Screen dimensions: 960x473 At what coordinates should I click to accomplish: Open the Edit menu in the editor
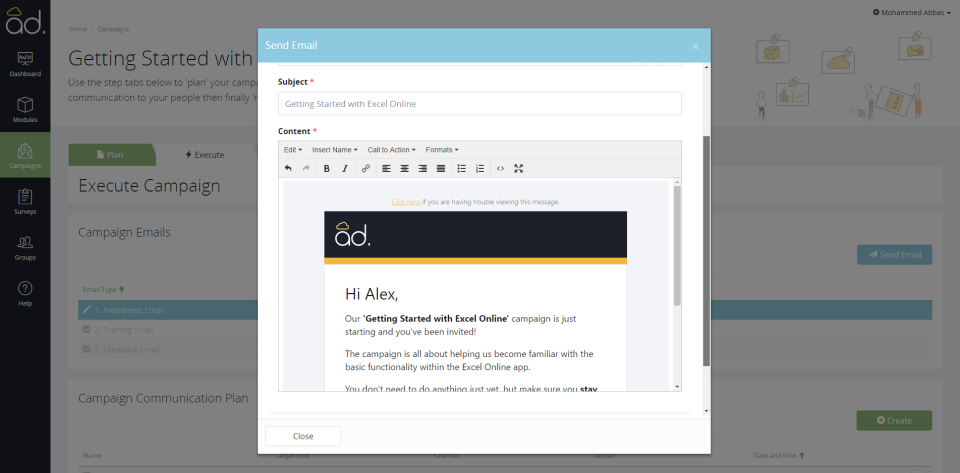click(293, 150)
